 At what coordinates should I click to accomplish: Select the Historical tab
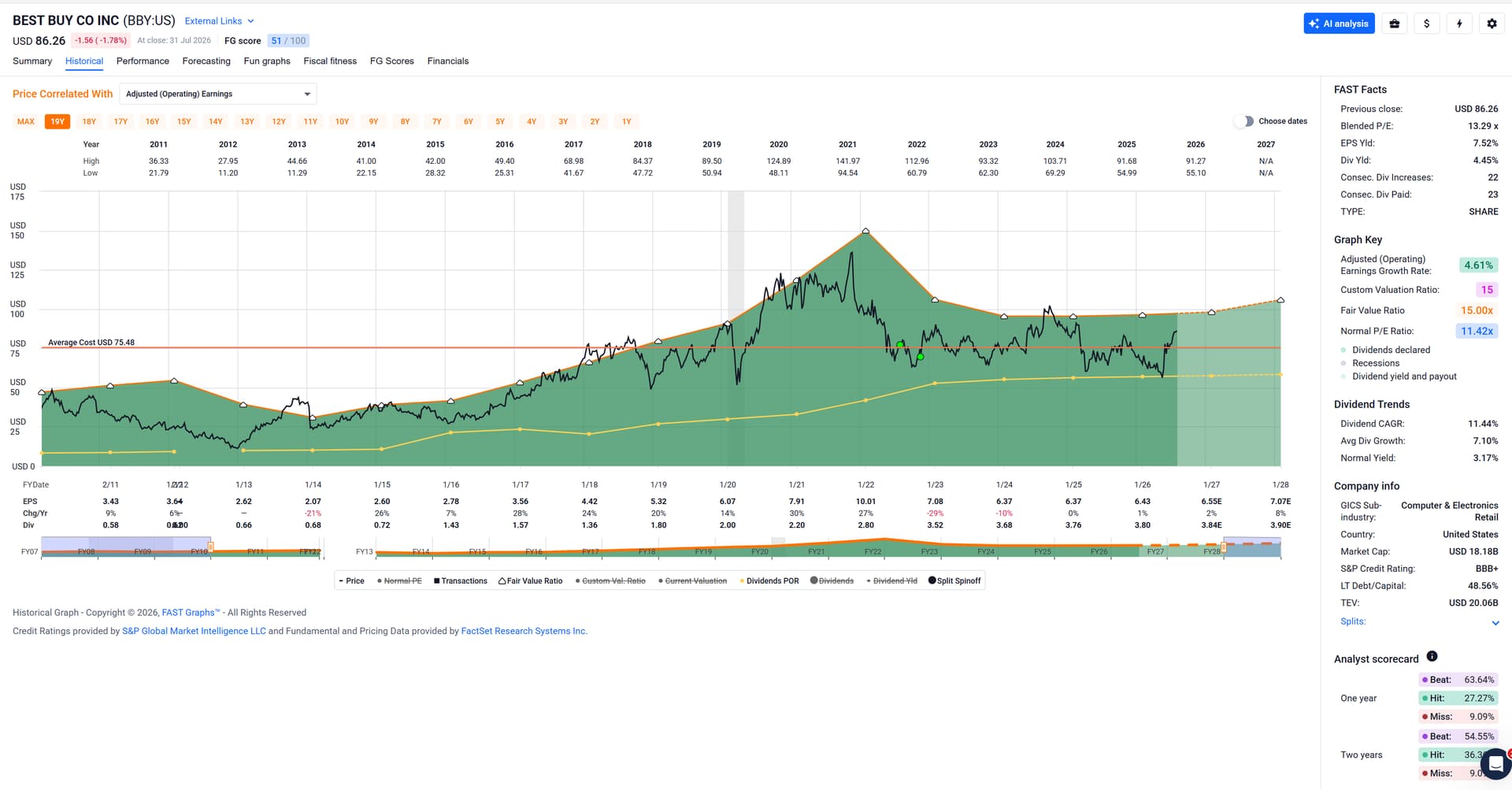click(84, 61)
